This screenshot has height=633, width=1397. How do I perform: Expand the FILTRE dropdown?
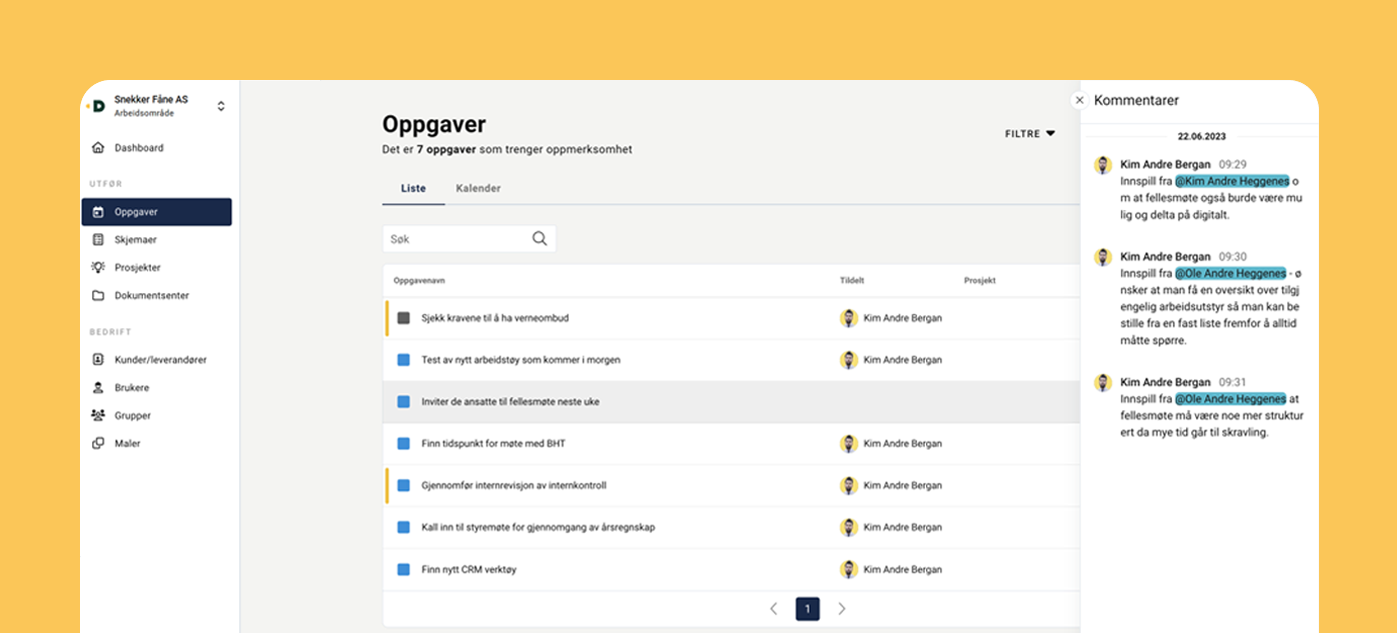click(x=1030, y=134)
